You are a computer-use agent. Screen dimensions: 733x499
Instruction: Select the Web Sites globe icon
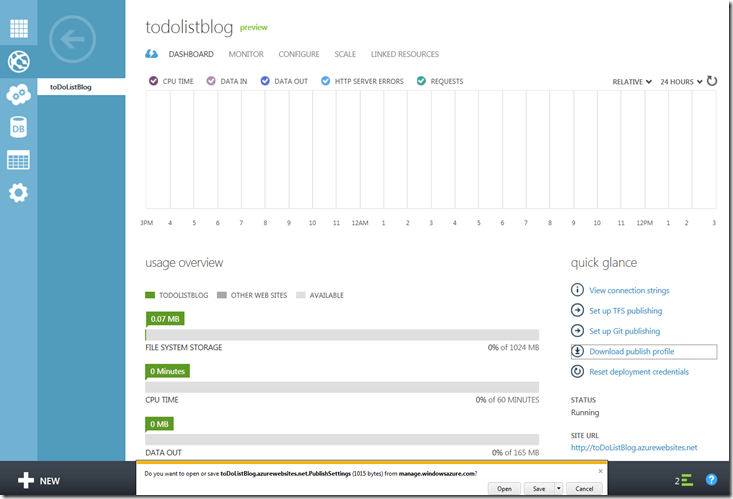tap(19, 61)
